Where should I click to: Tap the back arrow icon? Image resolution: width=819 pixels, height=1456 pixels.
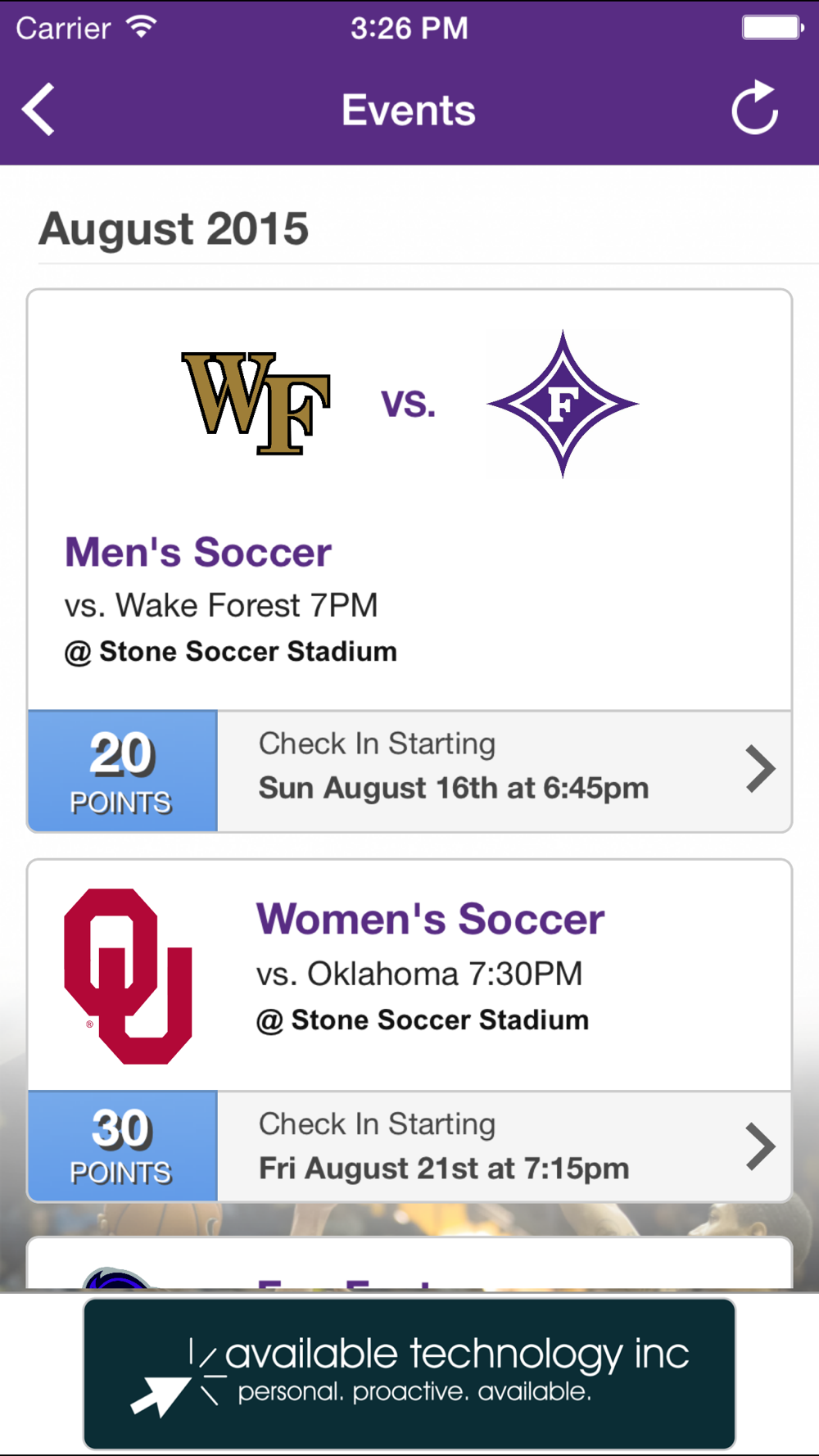(x=38, y=109)
